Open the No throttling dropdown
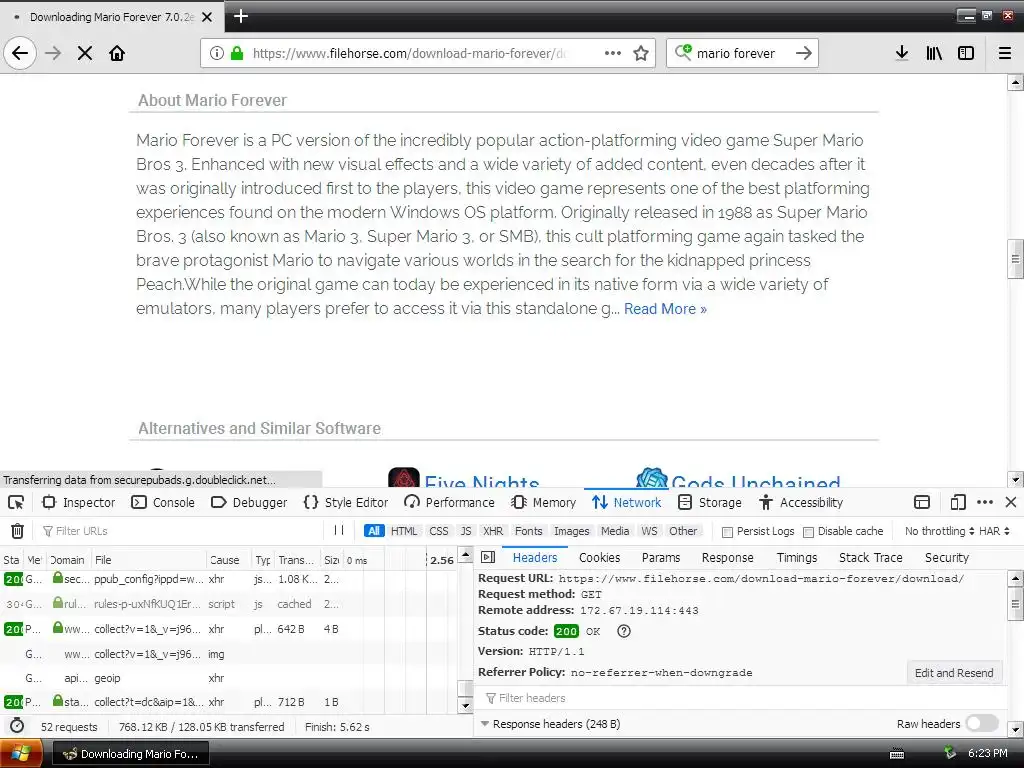 tap(939, 531)
